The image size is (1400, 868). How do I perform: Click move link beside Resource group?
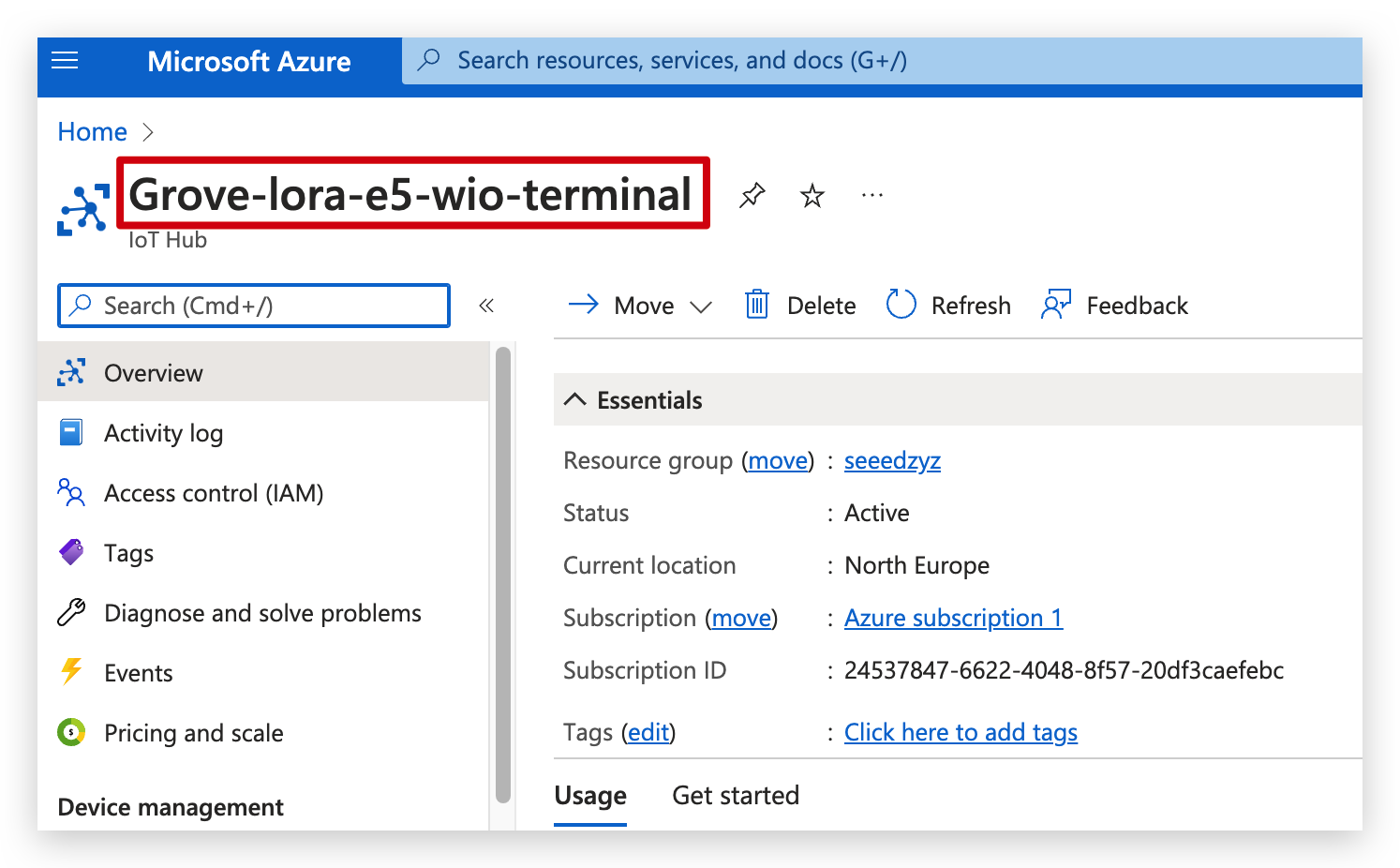point(778,461)
